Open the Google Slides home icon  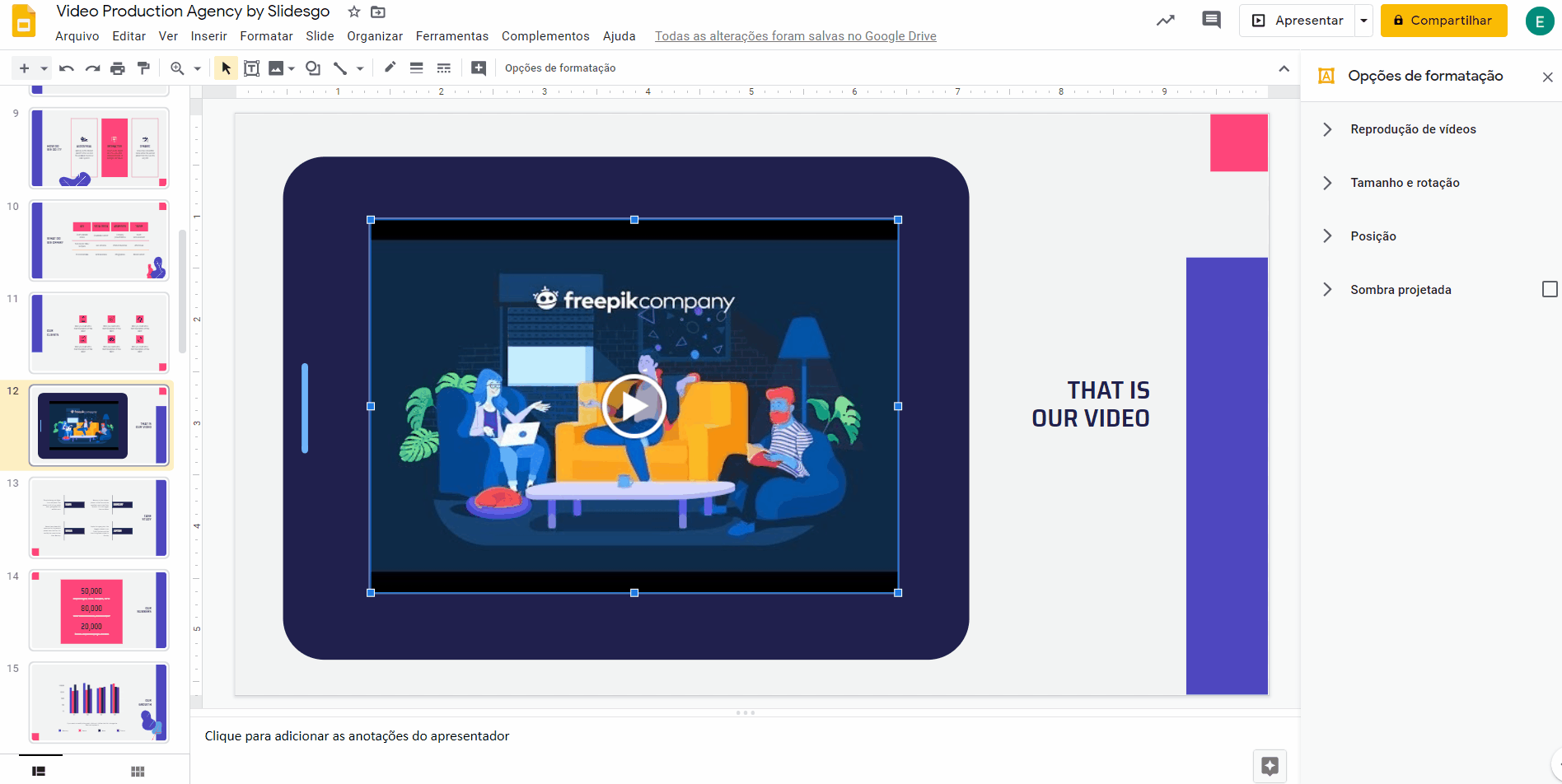coord(24,21)
